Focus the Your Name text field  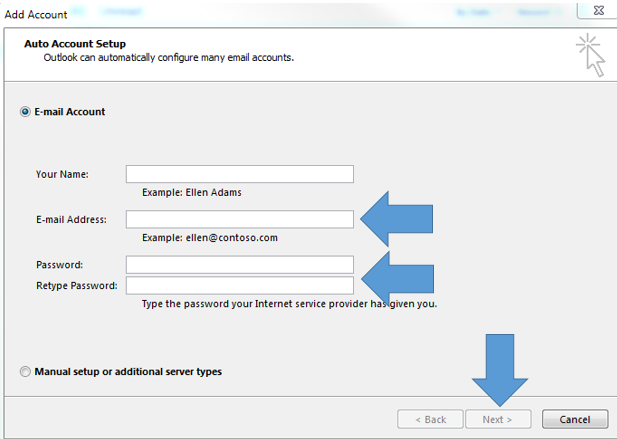[240, 174]
